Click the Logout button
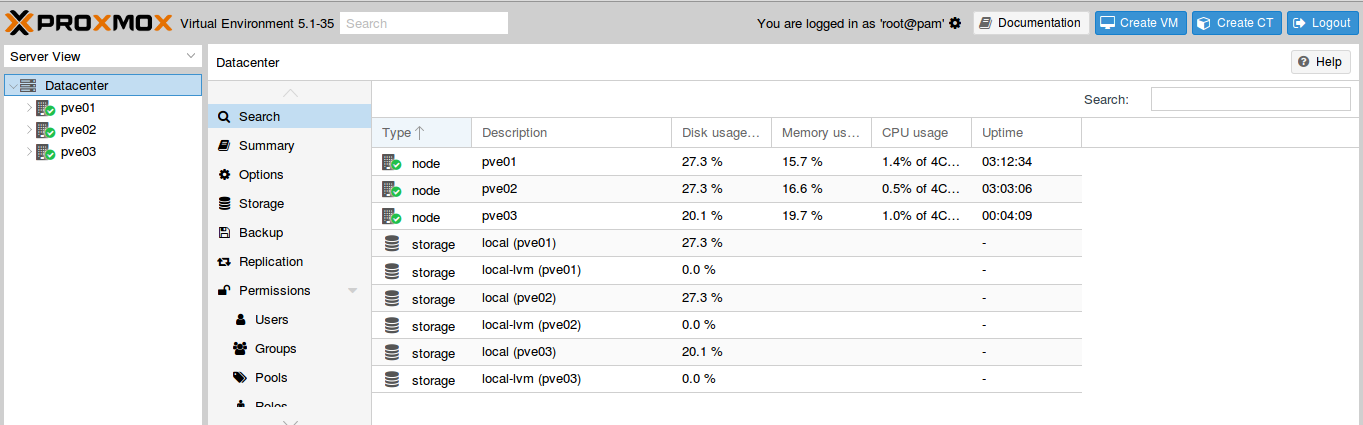Screen dimensions: 1363x425 1323,23
